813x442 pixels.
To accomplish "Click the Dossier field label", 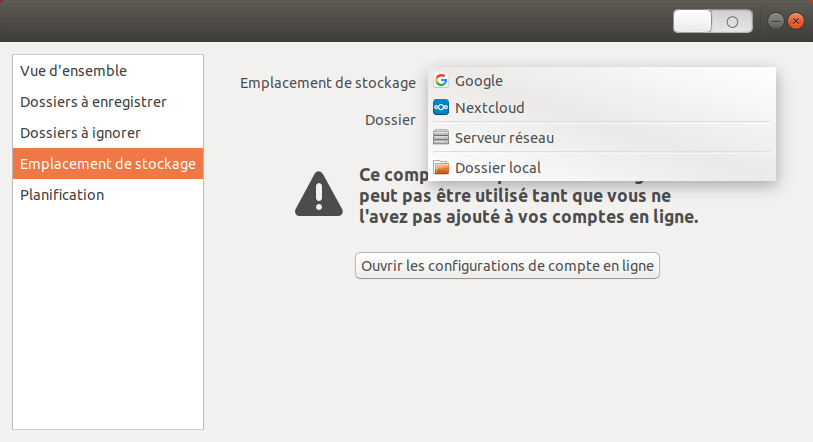I will [x=390, y=120].
